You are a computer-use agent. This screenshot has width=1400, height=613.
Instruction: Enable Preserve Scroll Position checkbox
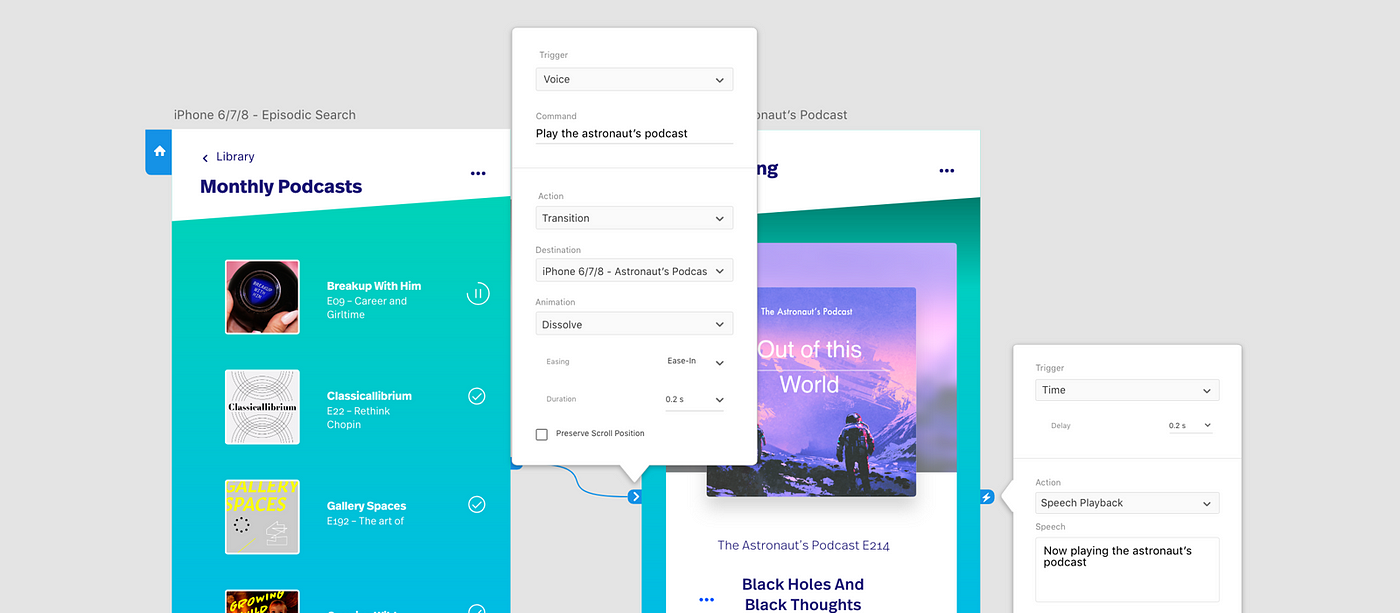pyautogui.click(x=542, y=434)
